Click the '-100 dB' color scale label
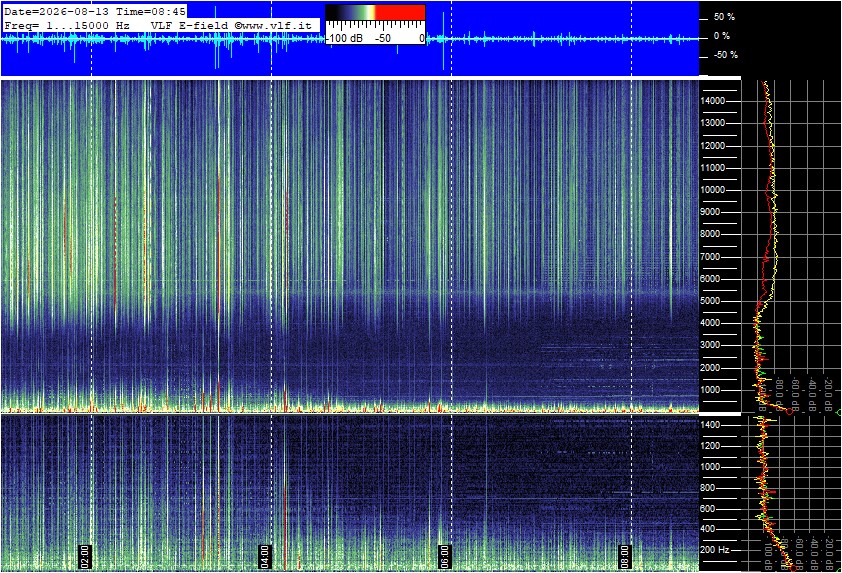The image size is (842, 573). [x=344, y=38]
